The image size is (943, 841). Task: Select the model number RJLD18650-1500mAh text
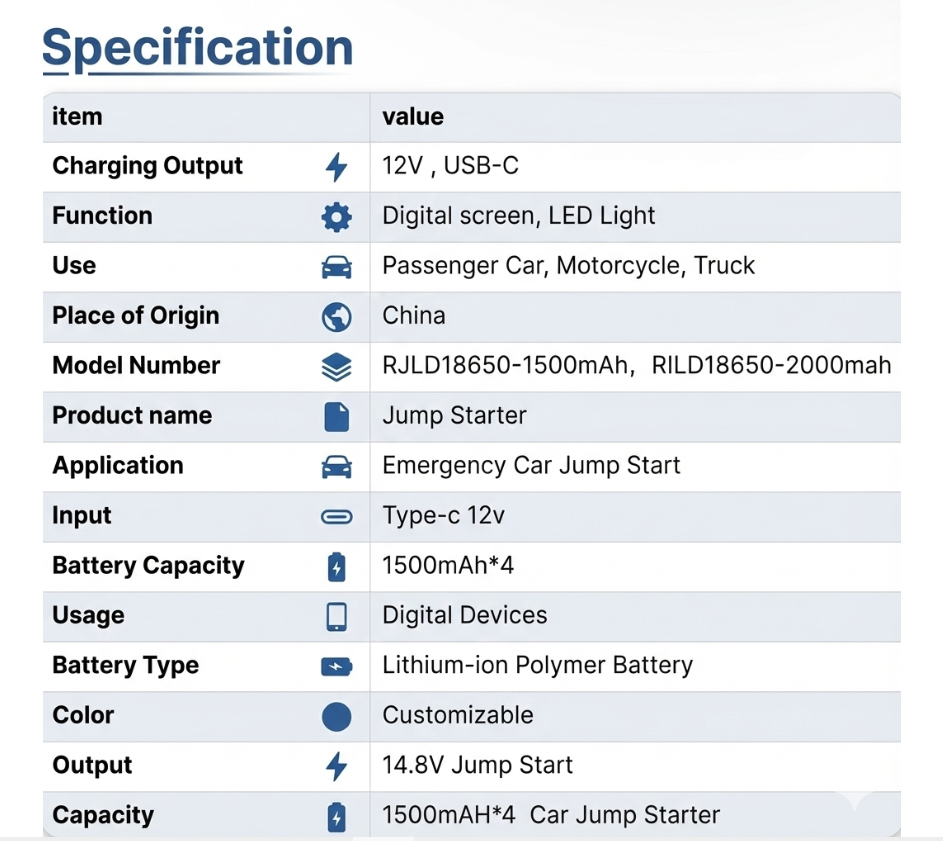[506, 366]
